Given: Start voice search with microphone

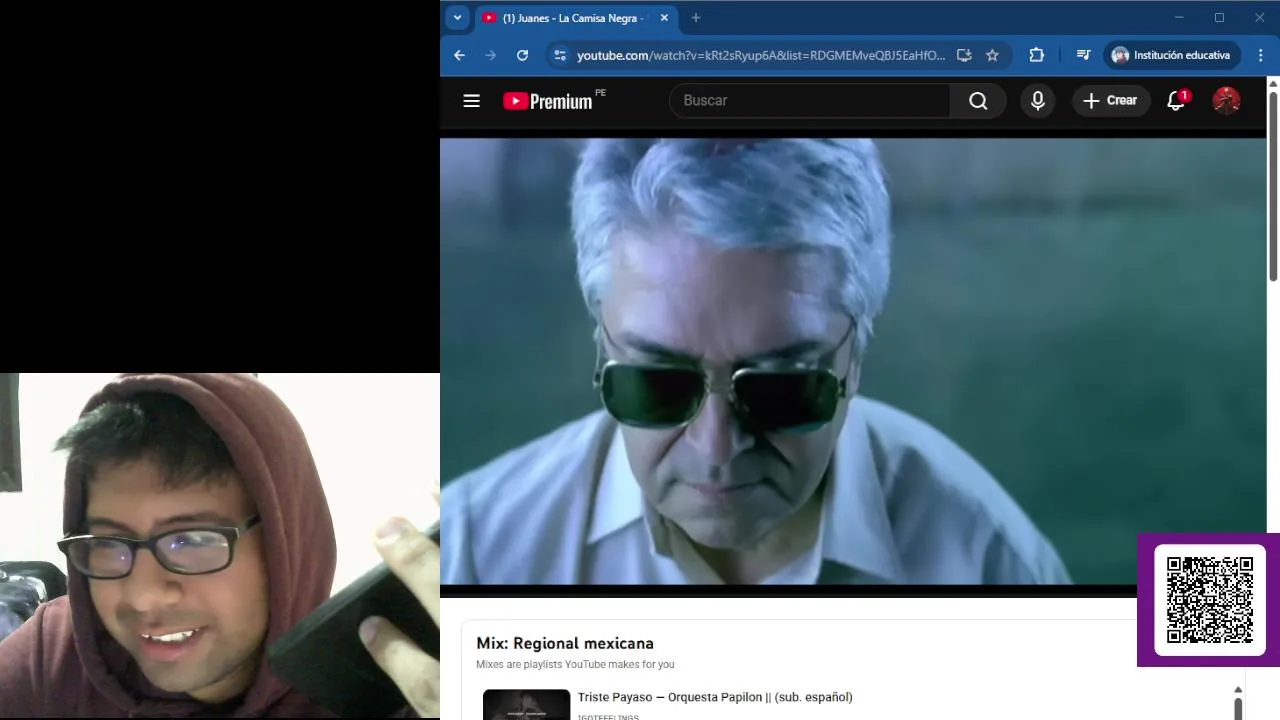Looking at the screenshot, I should click(1038, 100).
